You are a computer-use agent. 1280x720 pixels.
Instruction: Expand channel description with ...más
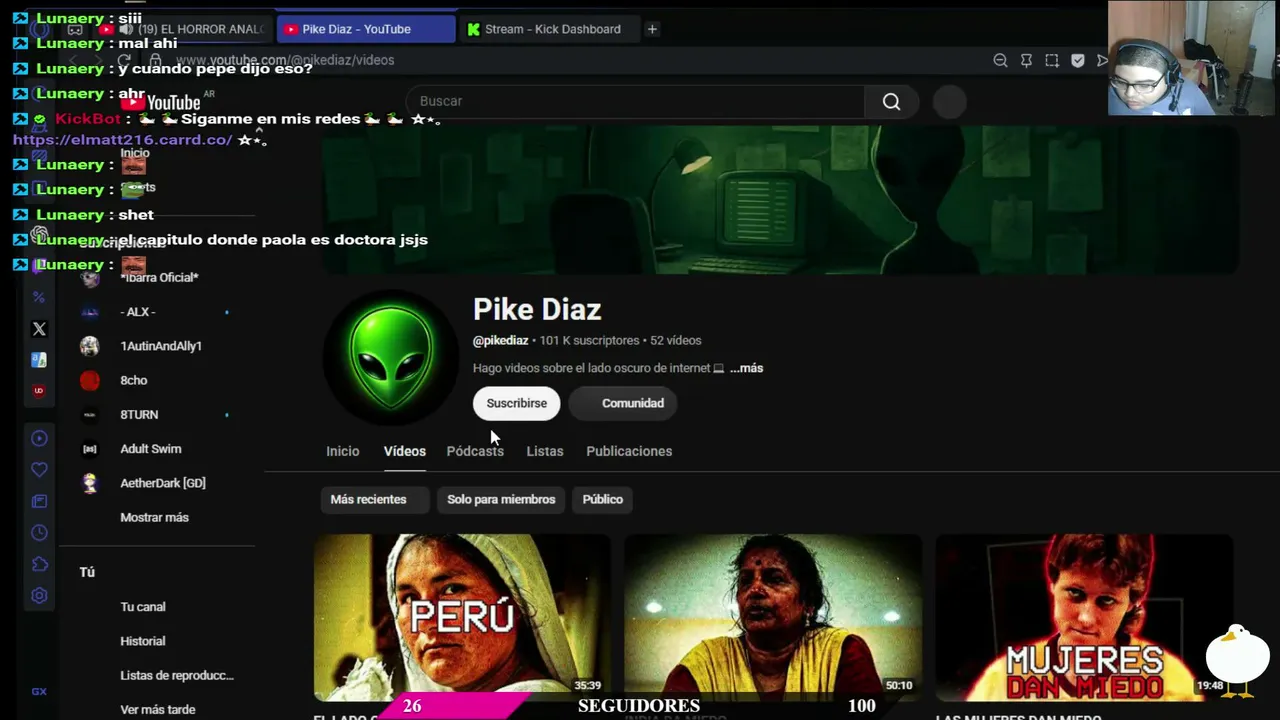(746, 368)
